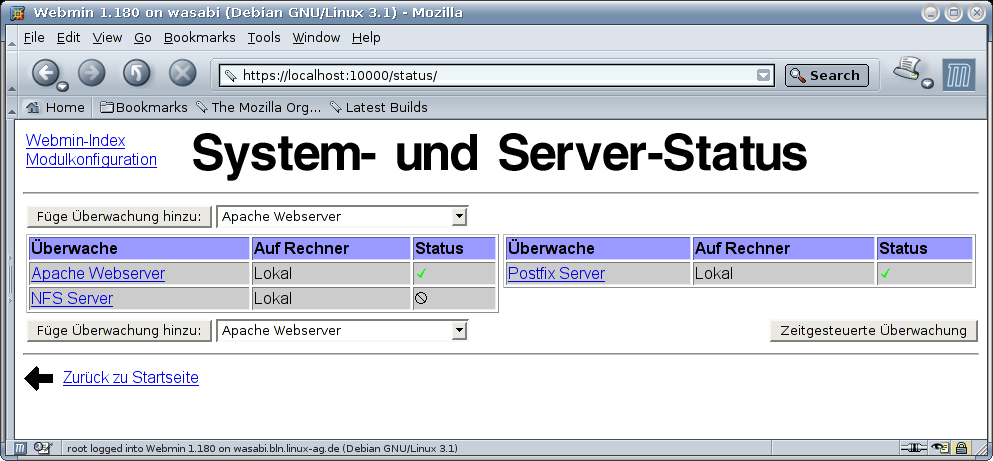
Task: Open the Postfix Server monitor link
Action: [x=555, y=273]
